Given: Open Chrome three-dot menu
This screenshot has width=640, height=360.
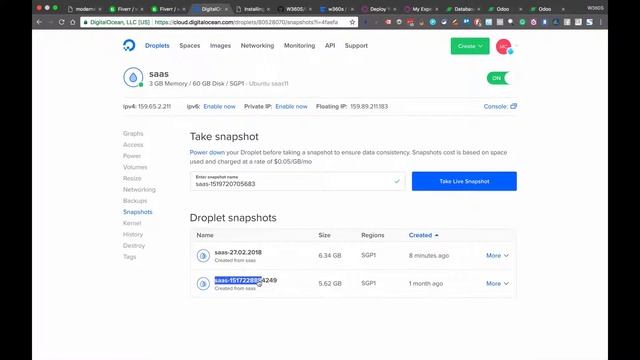Looking at the screenshot, I should [601, 22].
